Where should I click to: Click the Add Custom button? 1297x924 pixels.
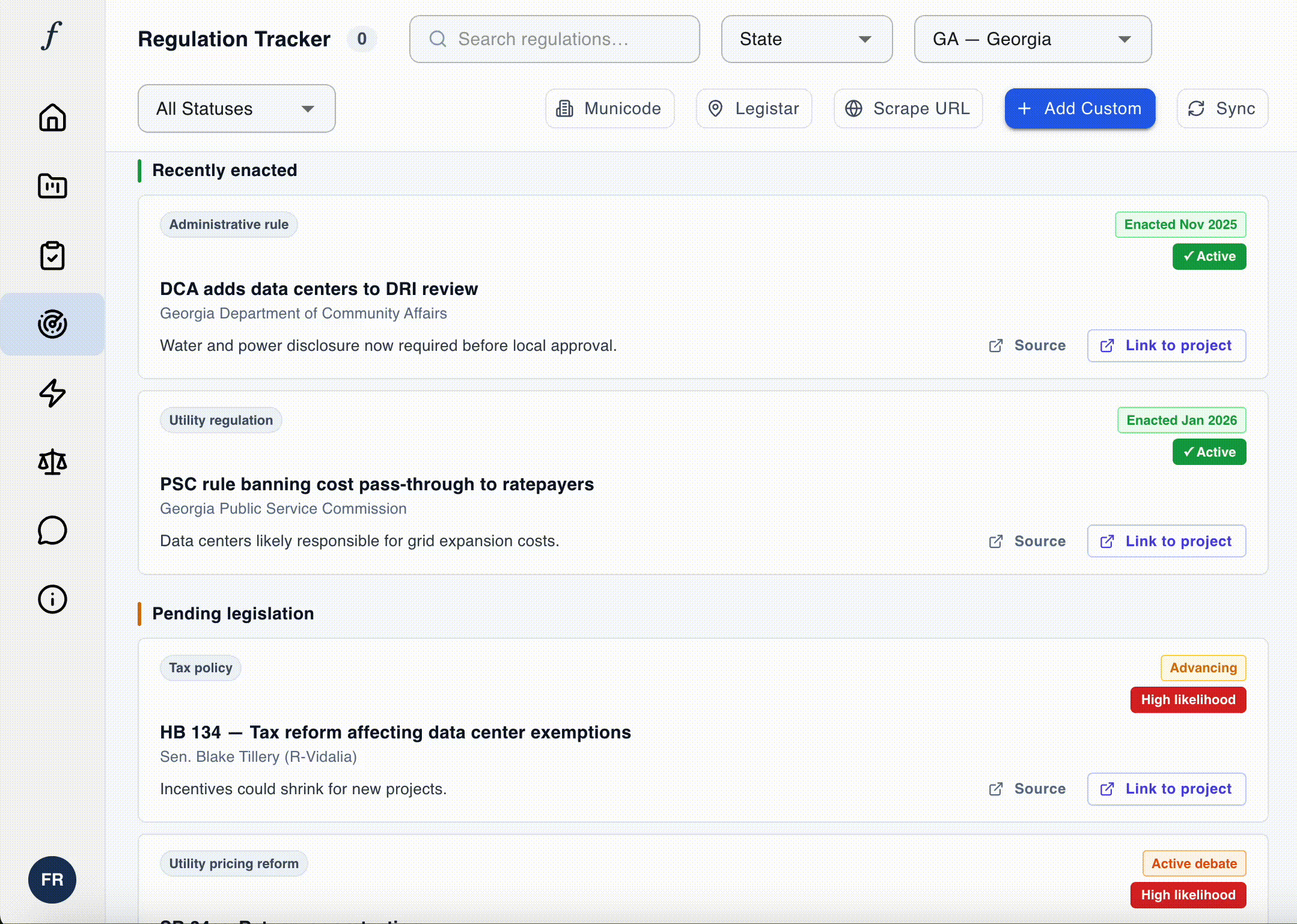[1079, 109]
